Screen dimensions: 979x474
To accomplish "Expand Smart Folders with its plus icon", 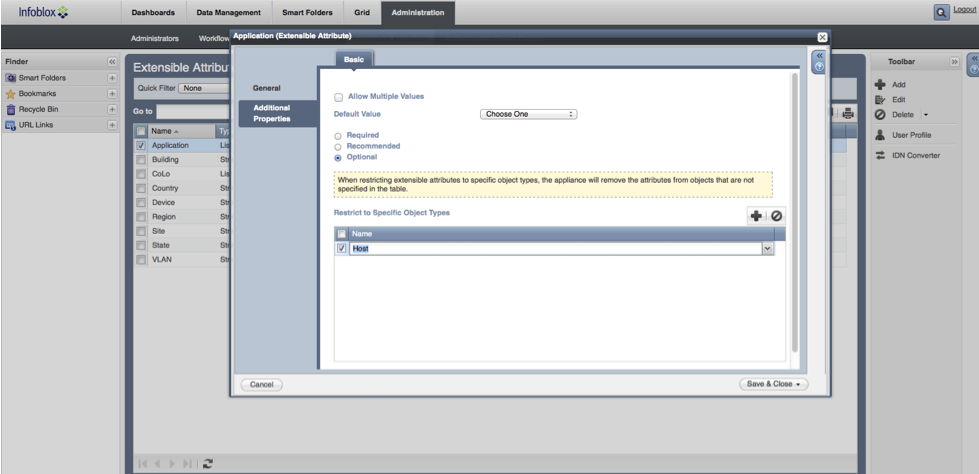I will 112,78.
